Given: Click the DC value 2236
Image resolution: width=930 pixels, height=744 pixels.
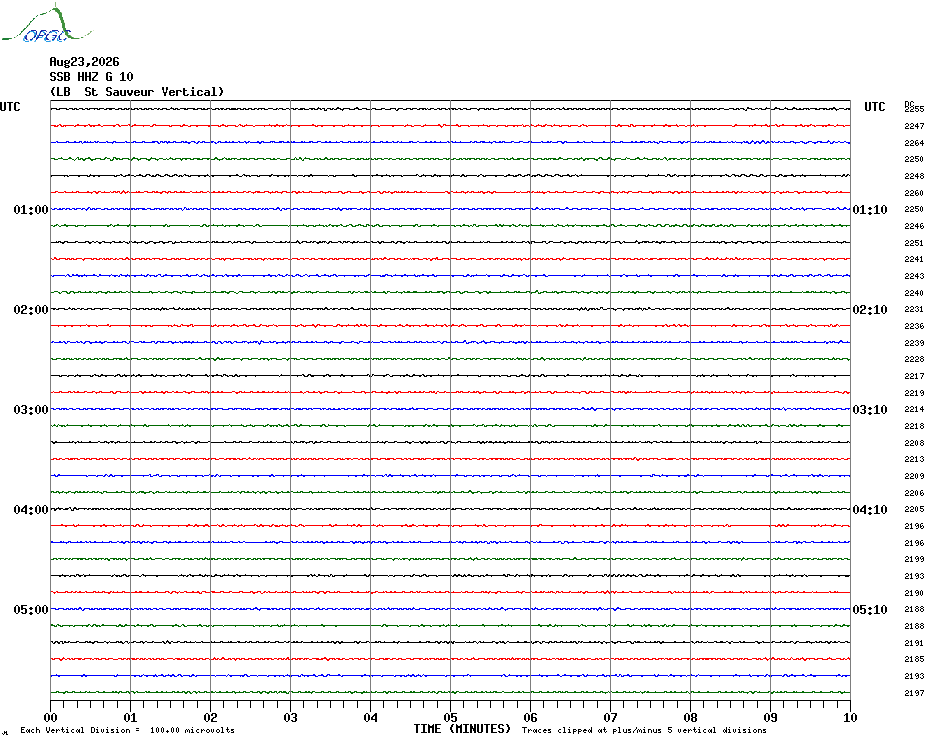Looking at the screenshot, I should (914, 326).
